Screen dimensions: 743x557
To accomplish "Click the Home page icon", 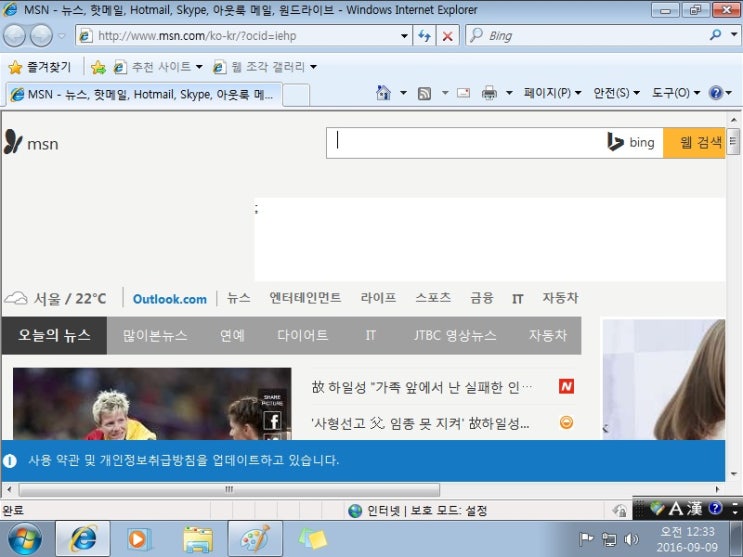I will pos(383,93).
